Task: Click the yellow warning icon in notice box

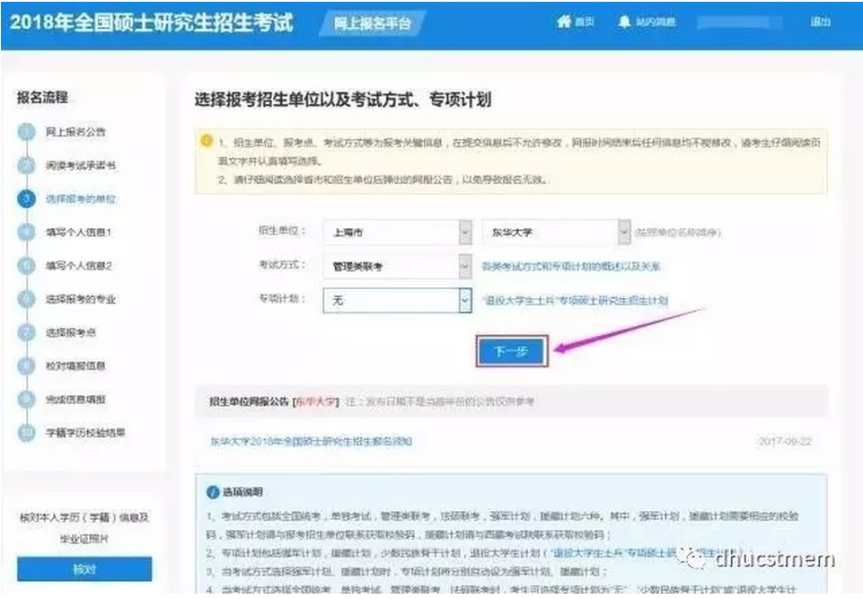Action: click(206, 141)
